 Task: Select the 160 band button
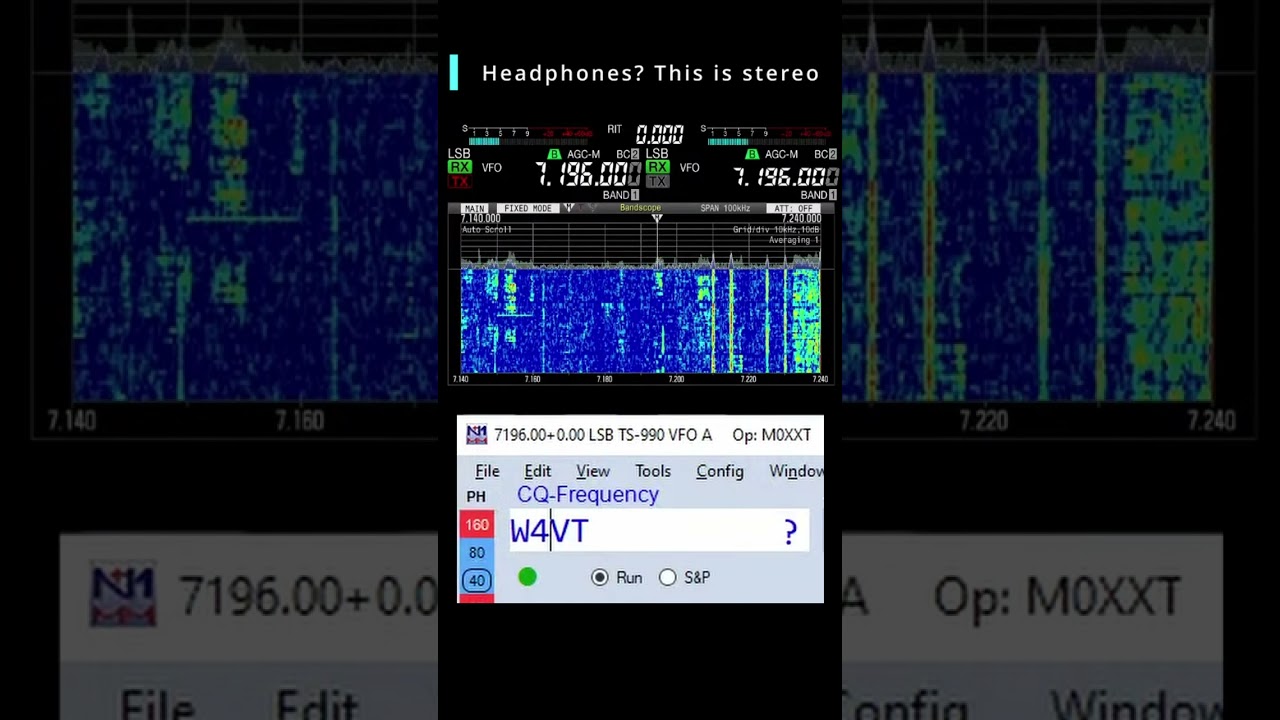pos(476,525)
